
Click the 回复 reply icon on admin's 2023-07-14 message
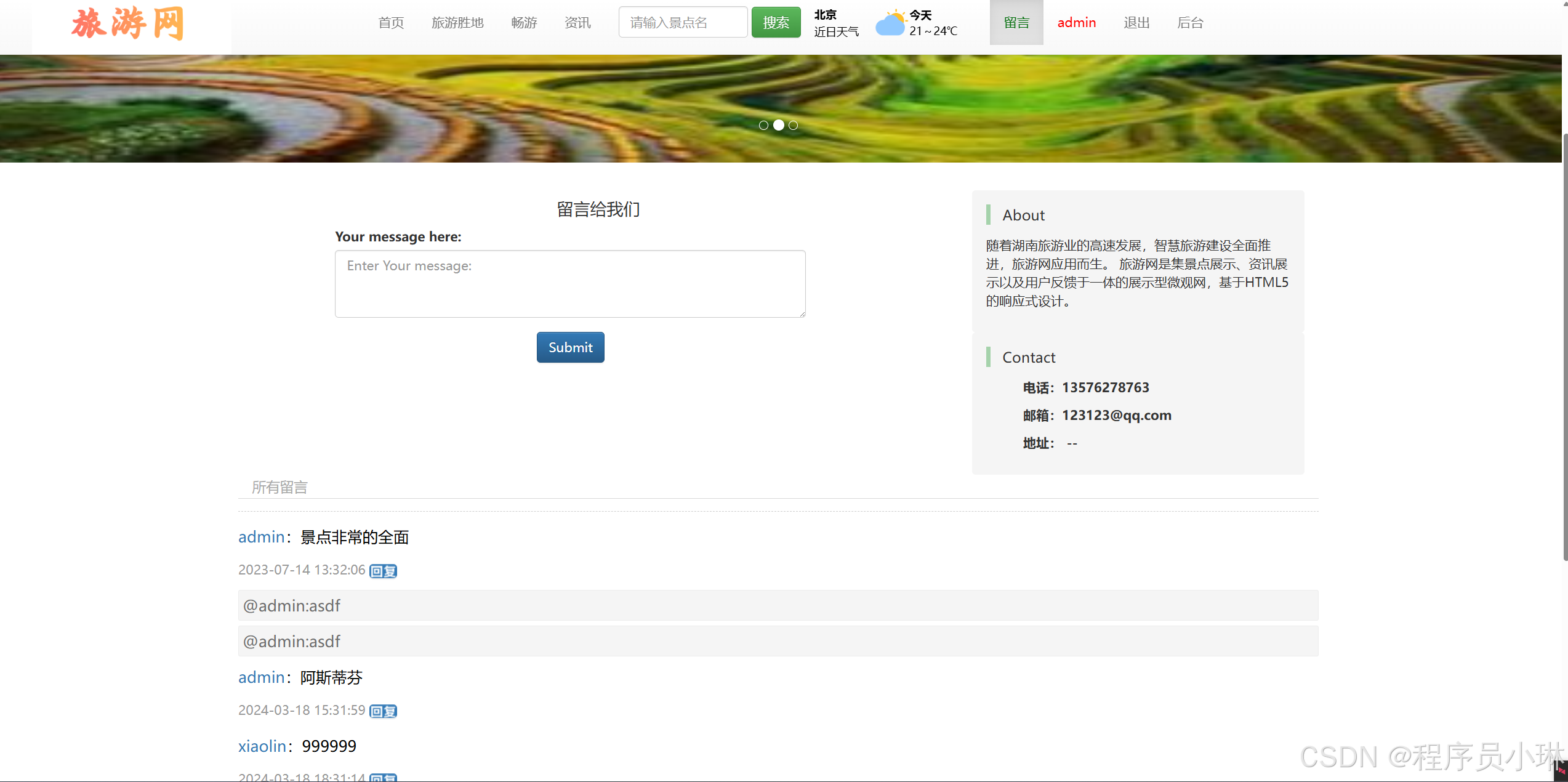(383, 571)
